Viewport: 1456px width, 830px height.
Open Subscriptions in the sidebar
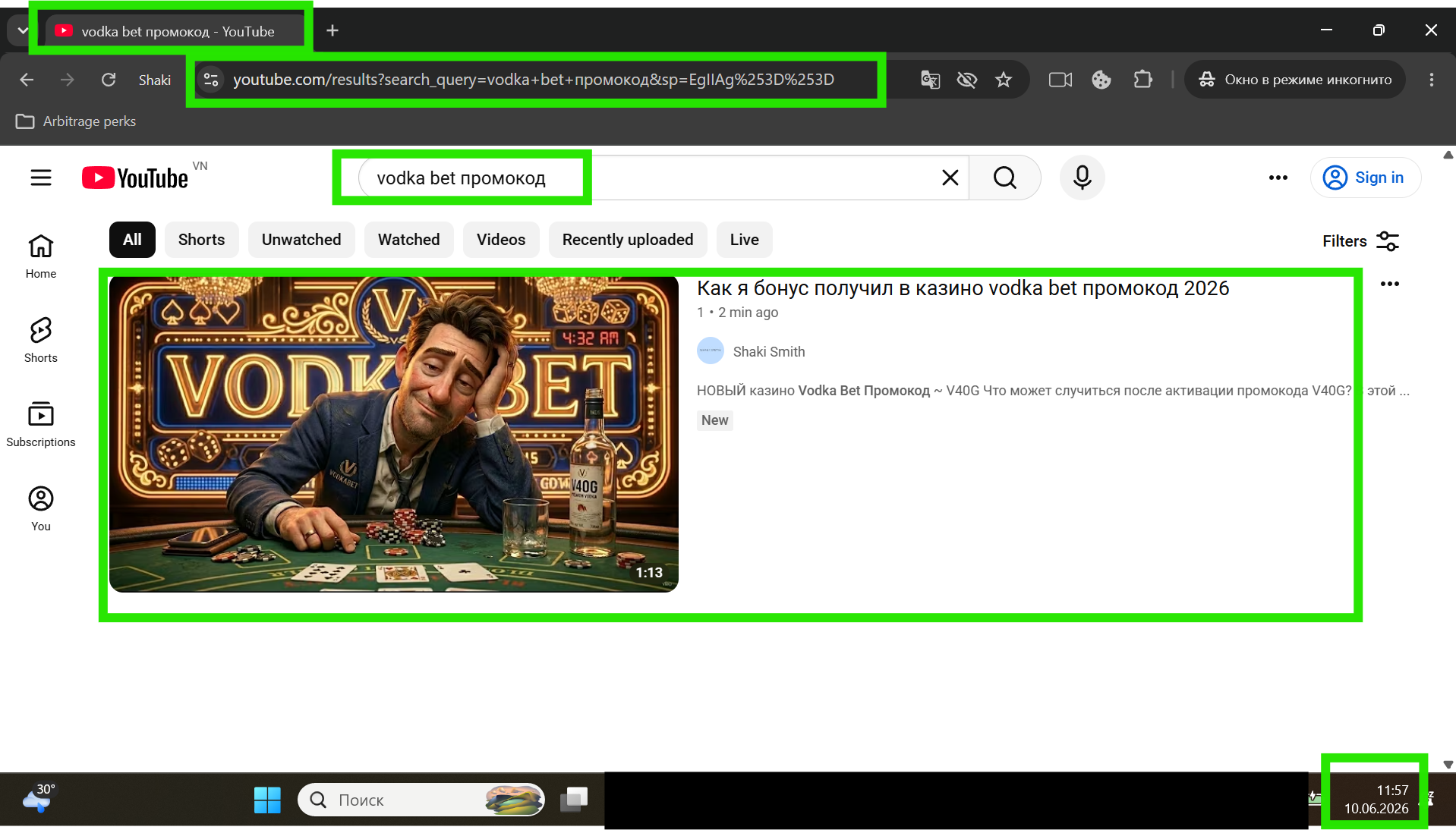41,425
